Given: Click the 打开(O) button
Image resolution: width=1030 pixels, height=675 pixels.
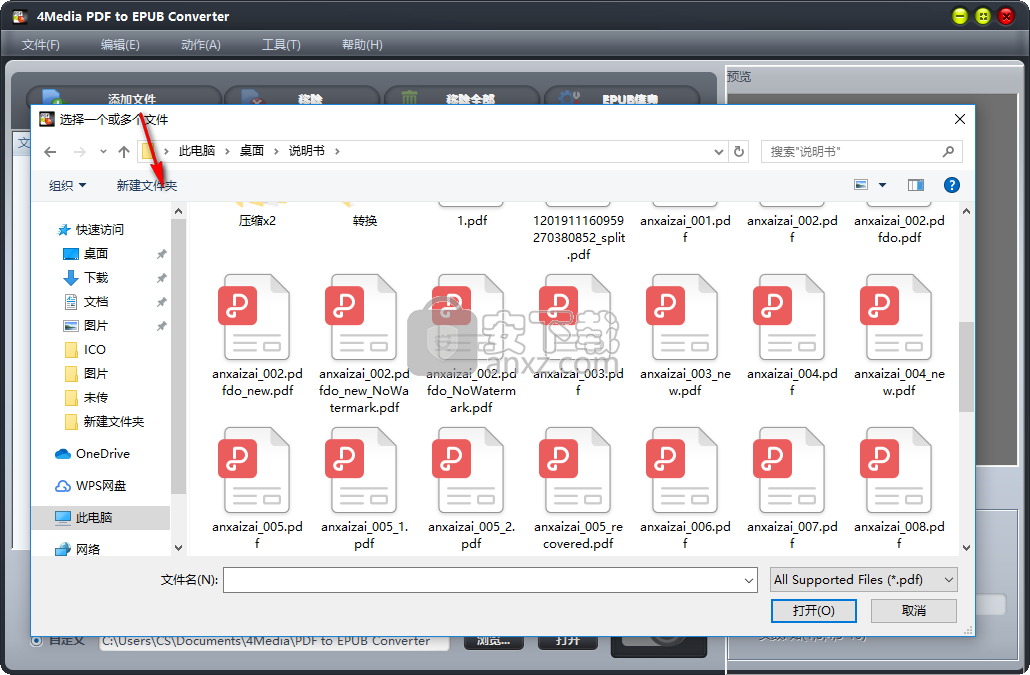Looking at the screenshot, I should point(813,611).
